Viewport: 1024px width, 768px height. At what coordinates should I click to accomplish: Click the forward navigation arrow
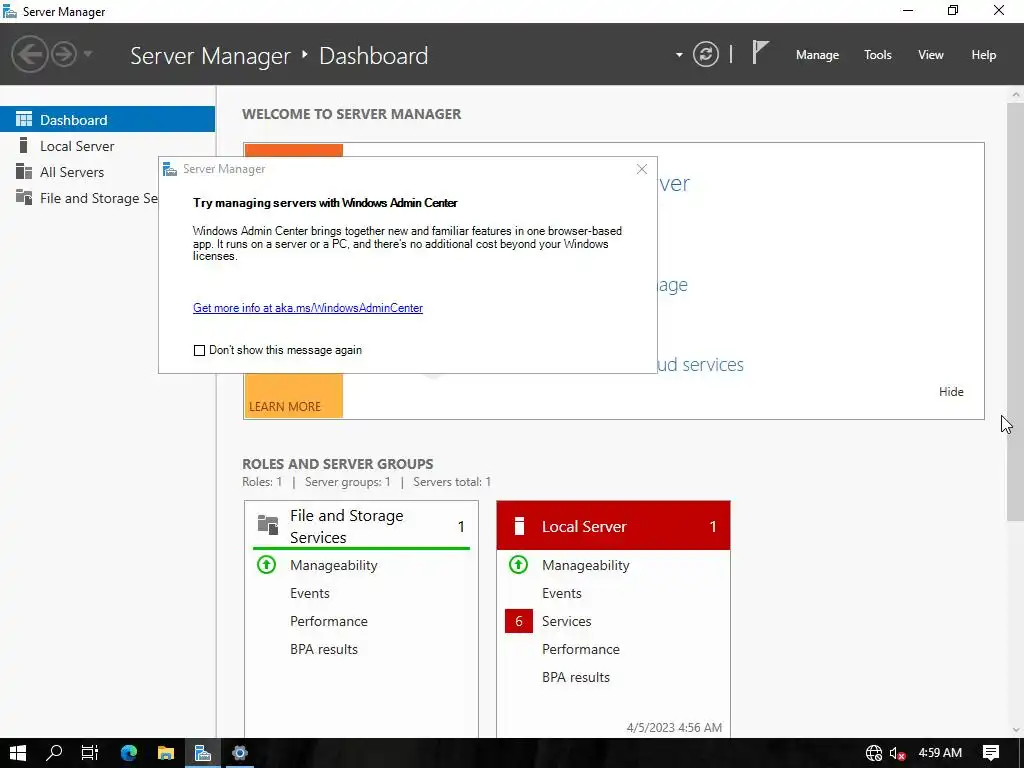[x=64, y=54]
